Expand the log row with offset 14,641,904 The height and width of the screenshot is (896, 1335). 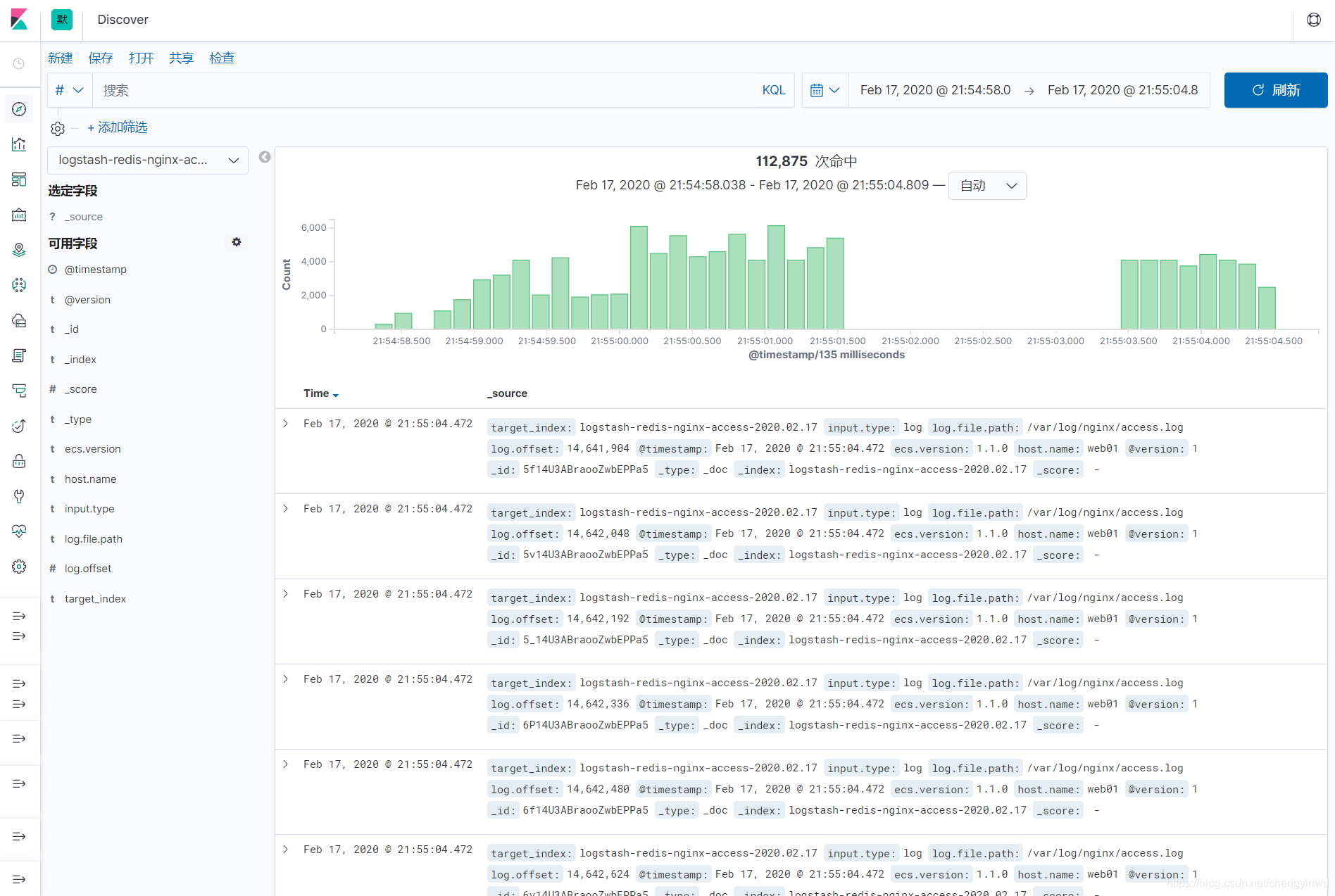[286, 424]
